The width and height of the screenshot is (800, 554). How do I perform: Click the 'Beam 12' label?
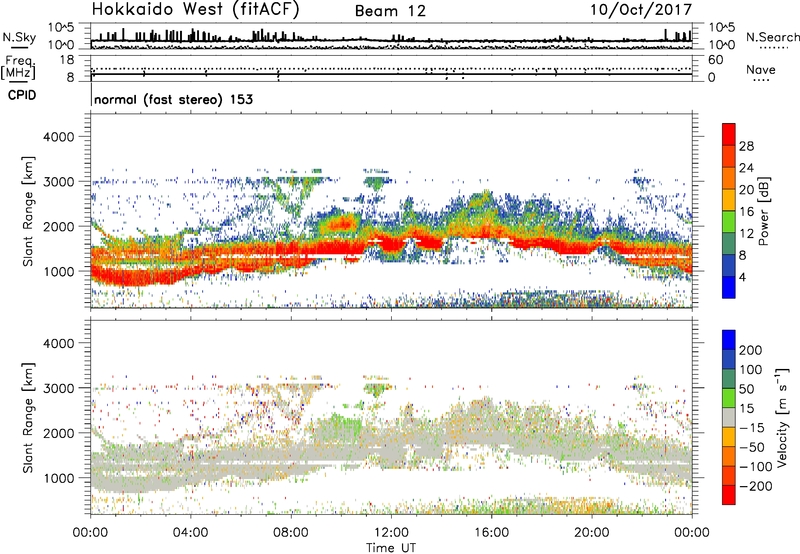point(390,11)
